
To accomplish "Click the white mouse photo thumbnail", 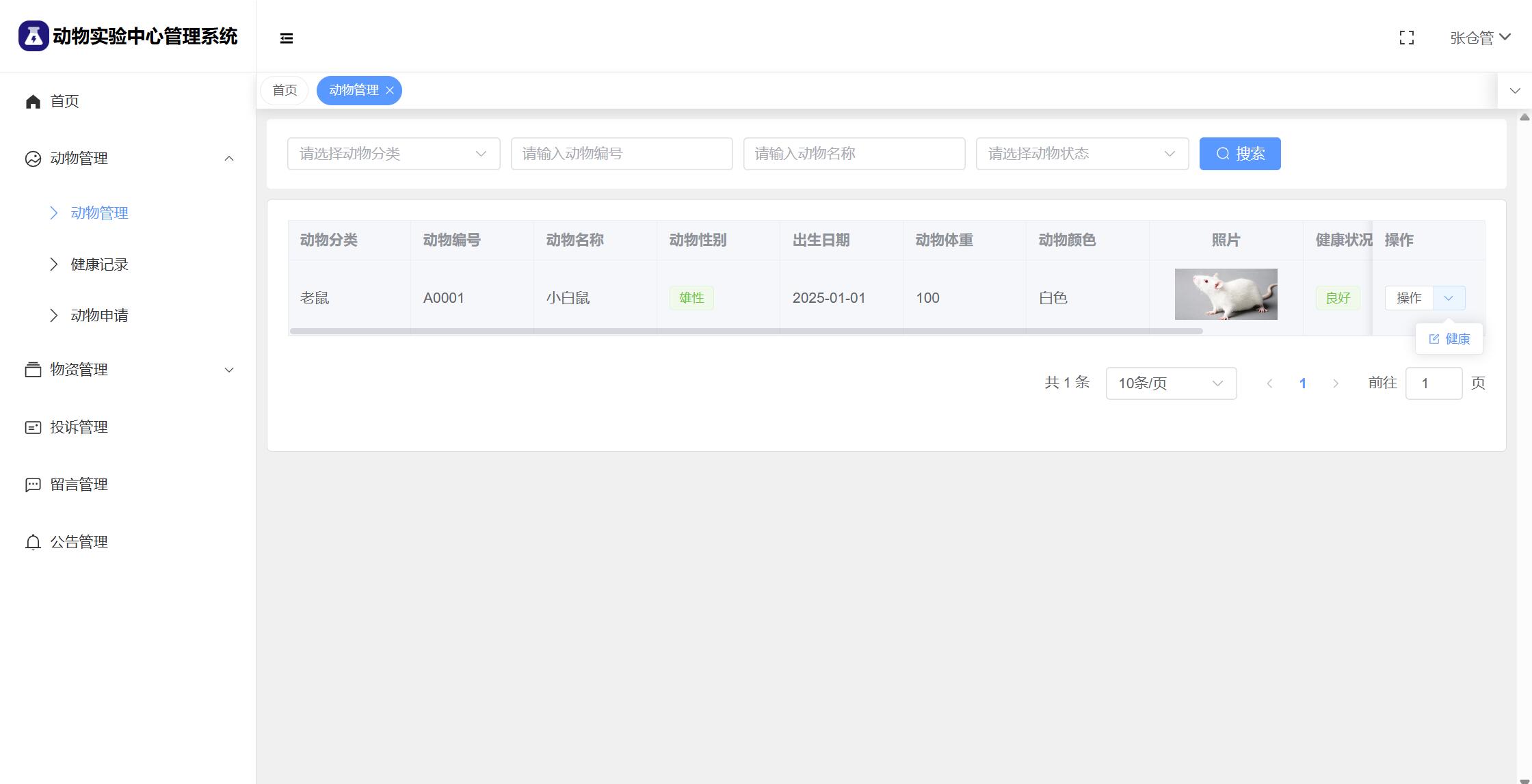I will 1226,295.
